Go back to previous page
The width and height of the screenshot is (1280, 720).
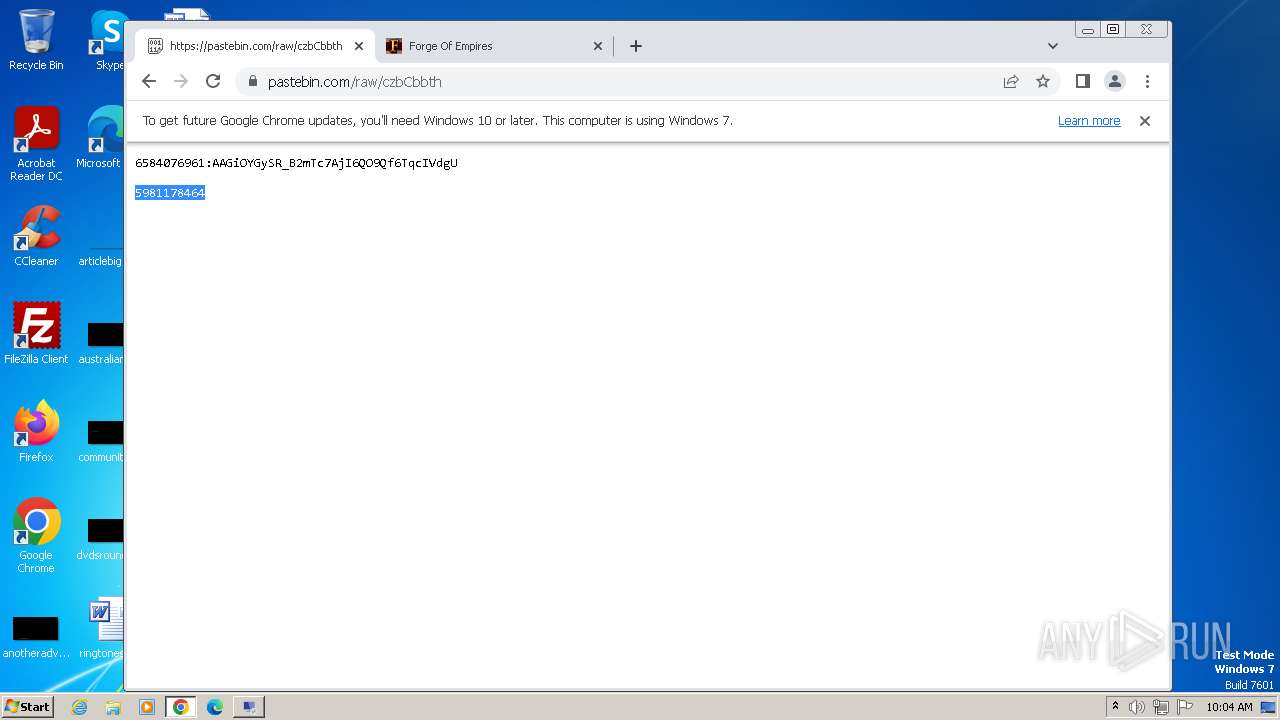[149, 82]
